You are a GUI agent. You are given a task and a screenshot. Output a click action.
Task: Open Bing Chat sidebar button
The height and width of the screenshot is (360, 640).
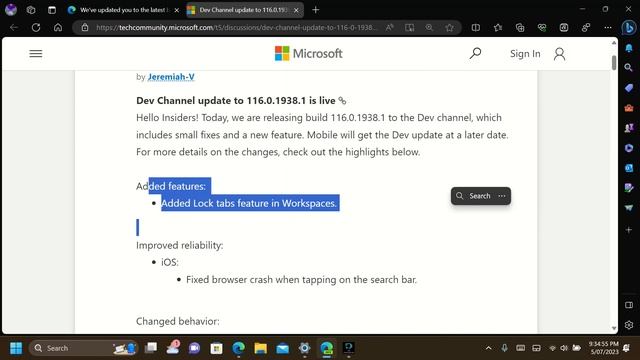(629, 27)
